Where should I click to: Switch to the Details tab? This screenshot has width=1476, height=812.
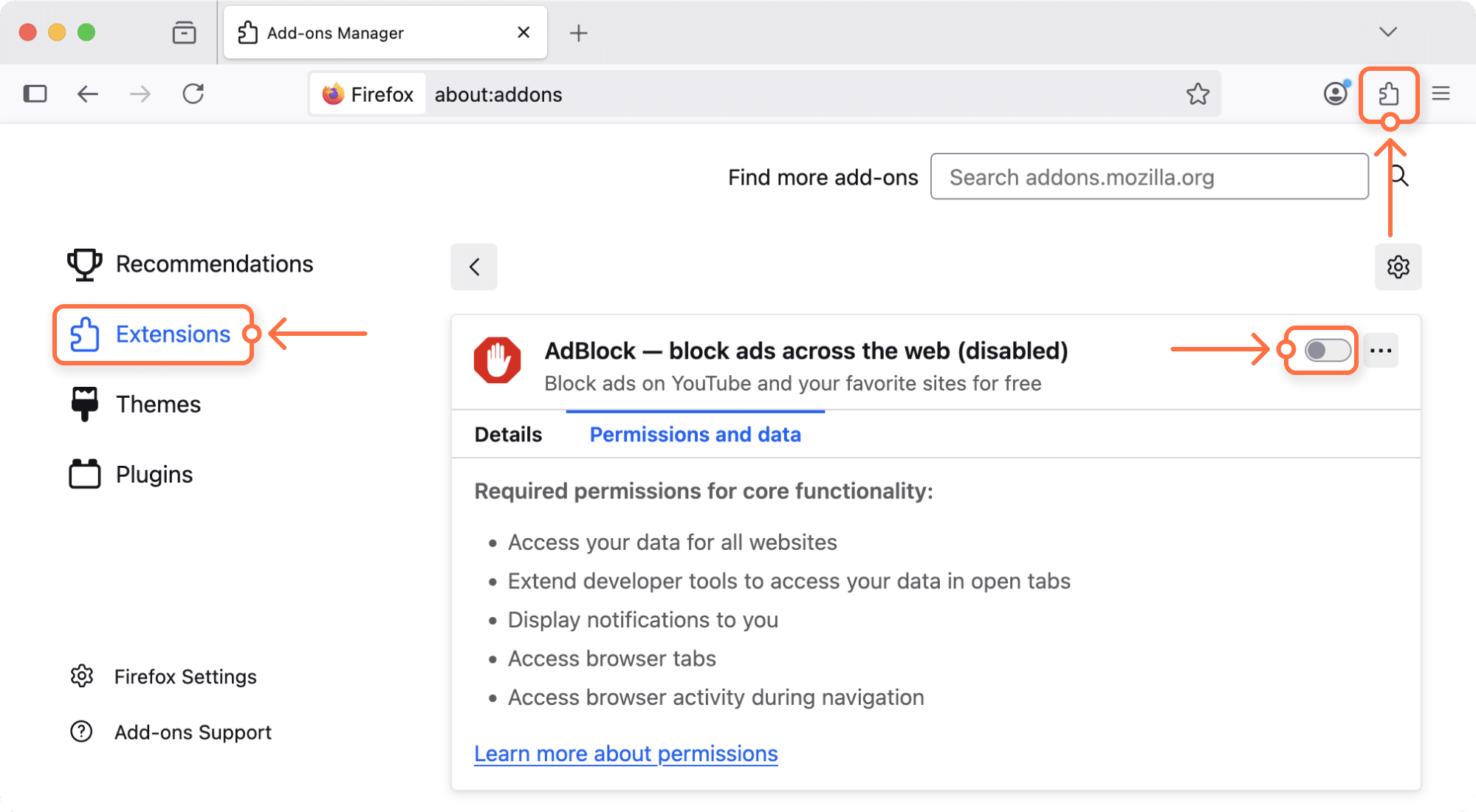[x=508, y=434]
